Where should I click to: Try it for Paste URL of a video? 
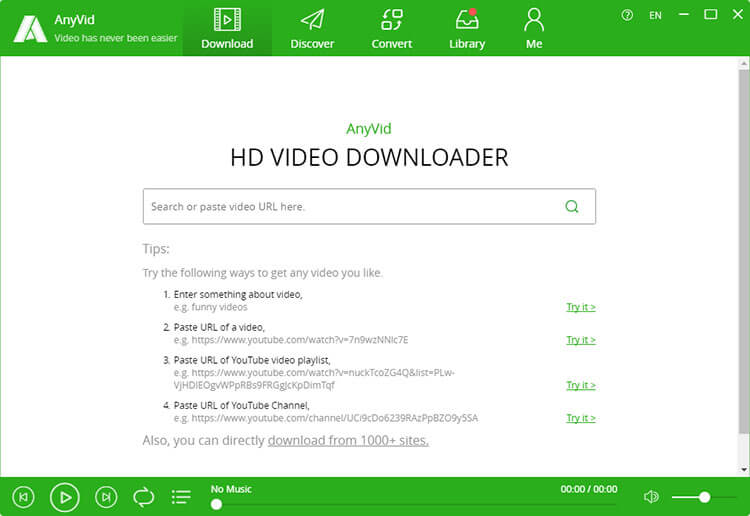point(581,340)
